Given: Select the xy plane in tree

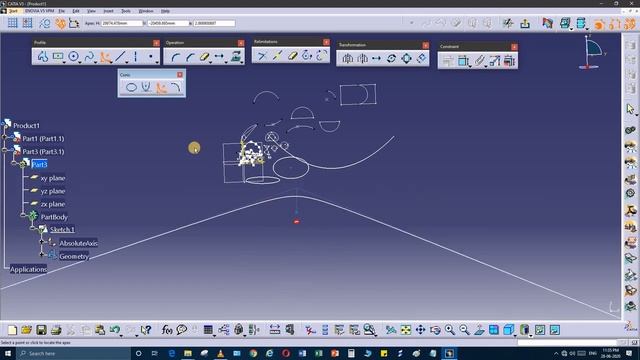Looking at the screenshot, I should pos(53,178).
